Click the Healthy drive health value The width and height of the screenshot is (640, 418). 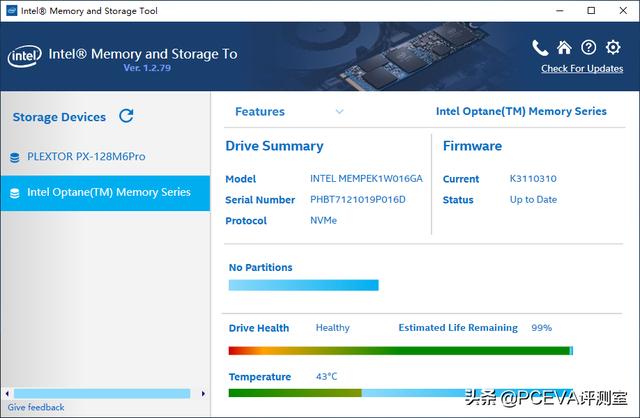333,328
